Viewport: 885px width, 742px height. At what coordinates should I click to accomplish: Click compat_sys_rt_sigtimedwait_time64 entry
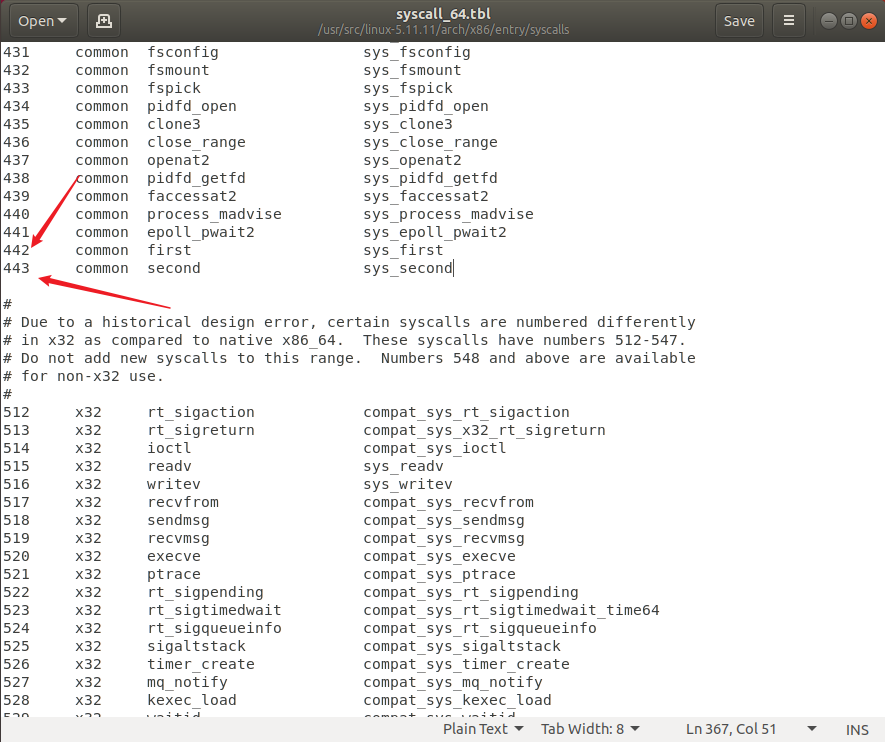click(x=511, y=611)
